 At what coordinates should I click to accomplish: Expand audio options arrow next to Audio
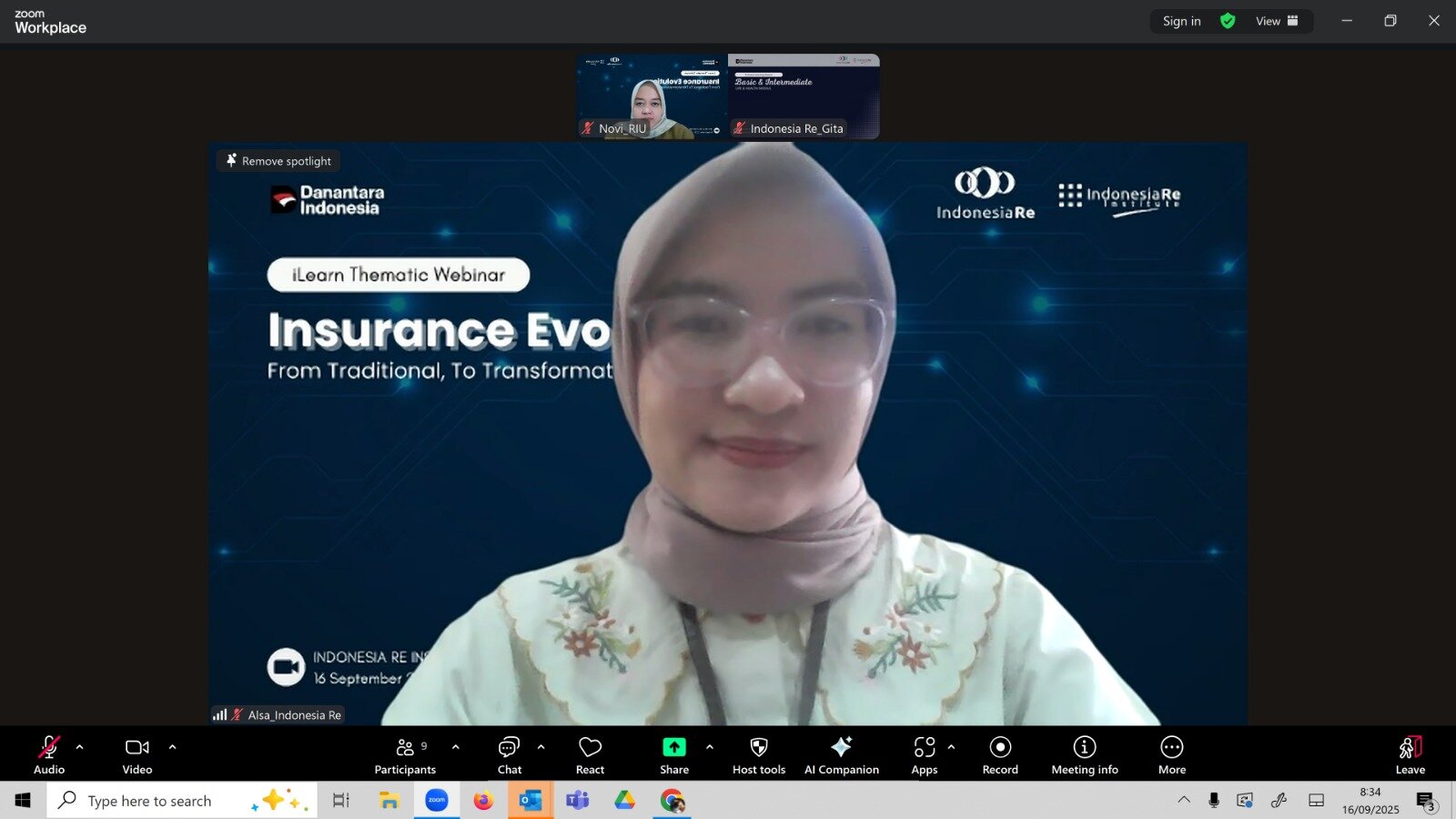(x=80, y=747)
